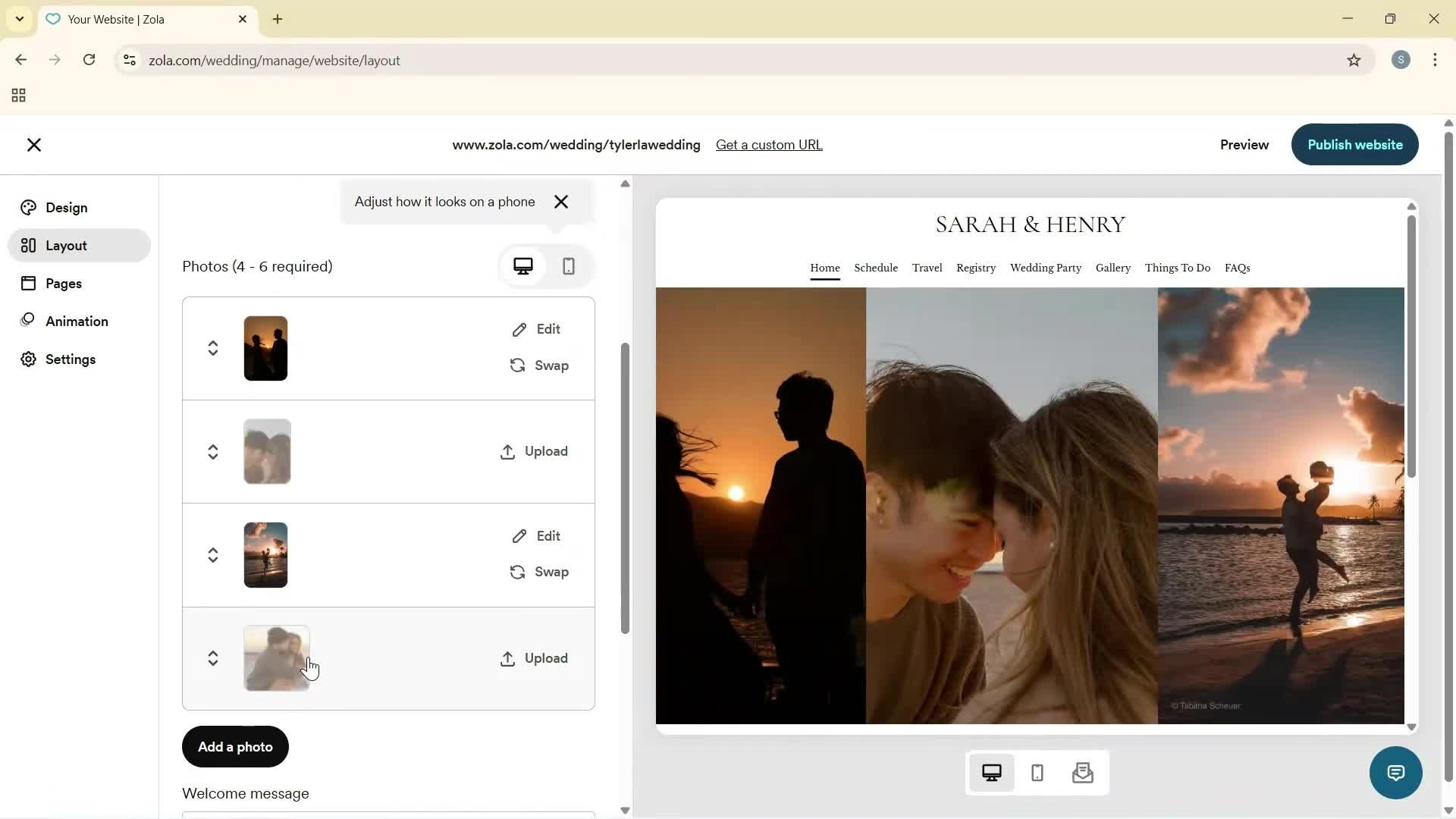Open the Settings sidebar icon

pos(71,359)
